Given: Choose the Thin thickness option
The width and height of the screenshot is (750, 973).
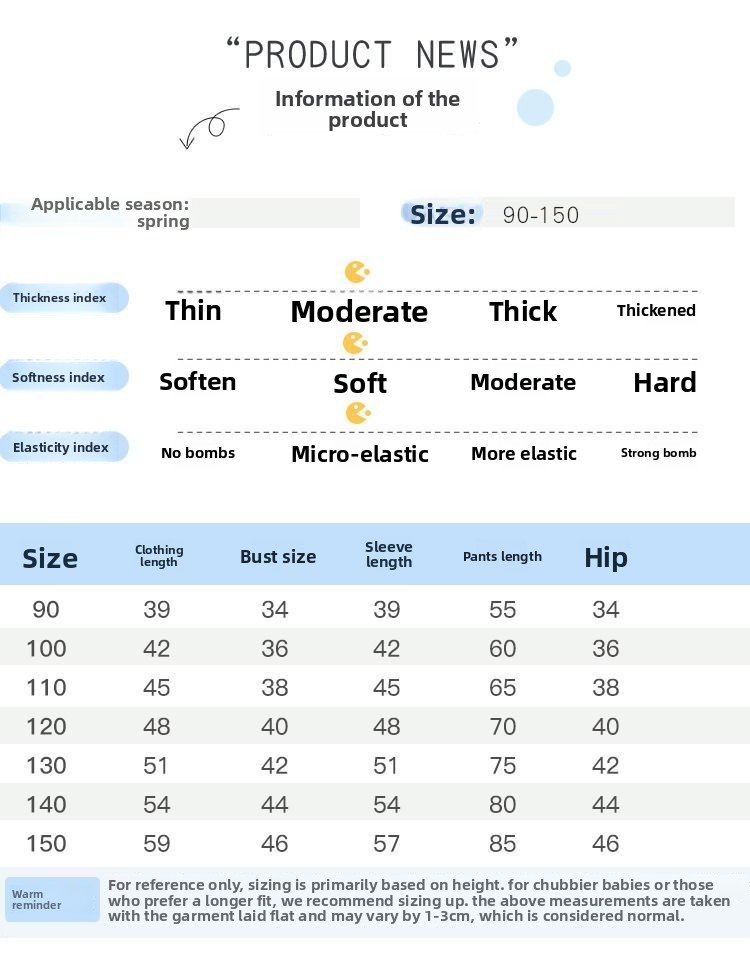Looking at the screenshot, I should click(193, 310).
